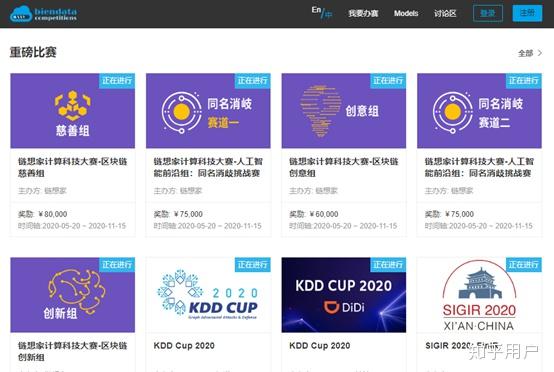554x372 pixels.
Task: Click 正在进行 badge on 创新组 card
Action: (x=117, y=265)
